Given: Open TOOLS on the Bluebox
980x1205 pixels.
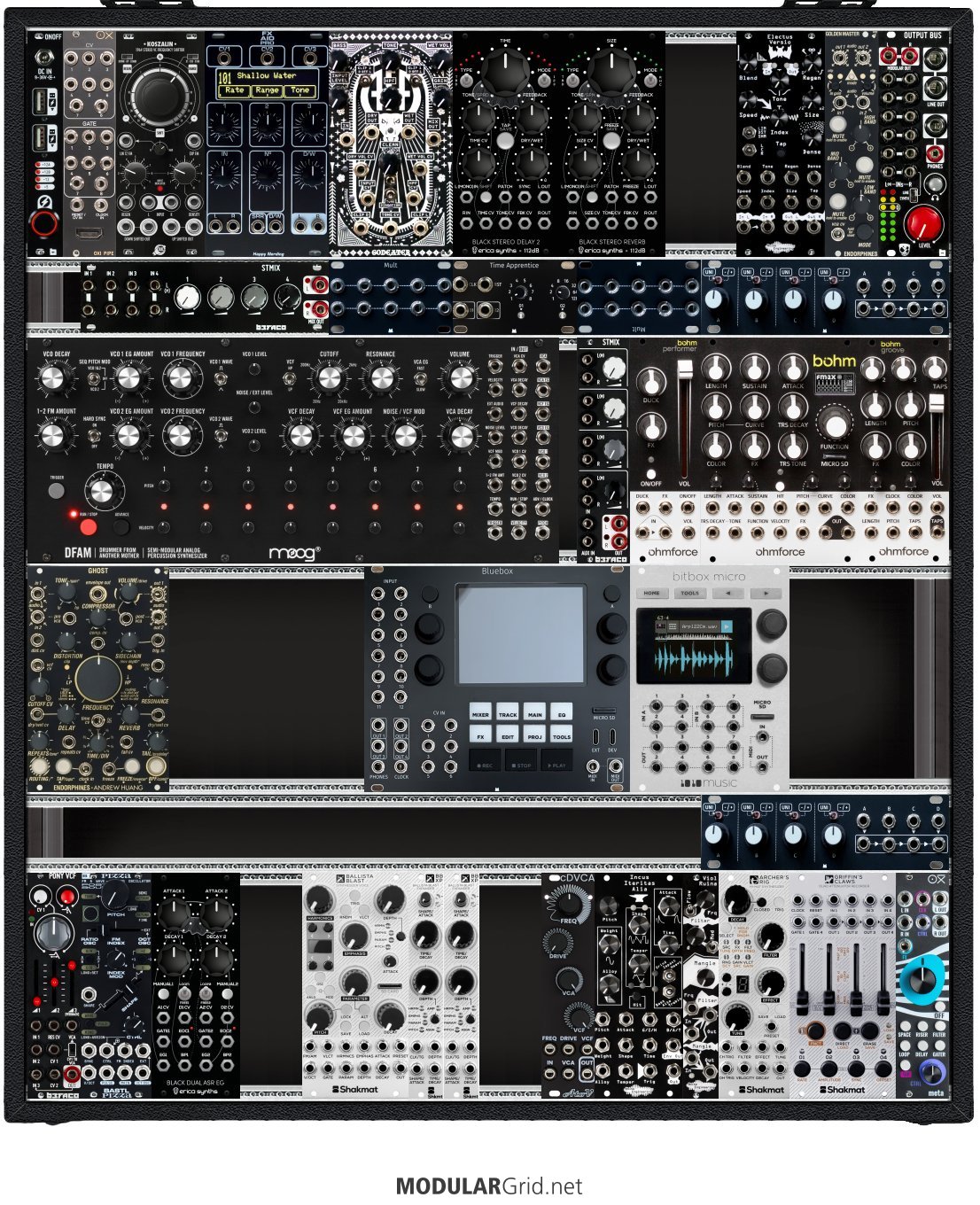Looking at the screenshot, I should pos(562,735).
